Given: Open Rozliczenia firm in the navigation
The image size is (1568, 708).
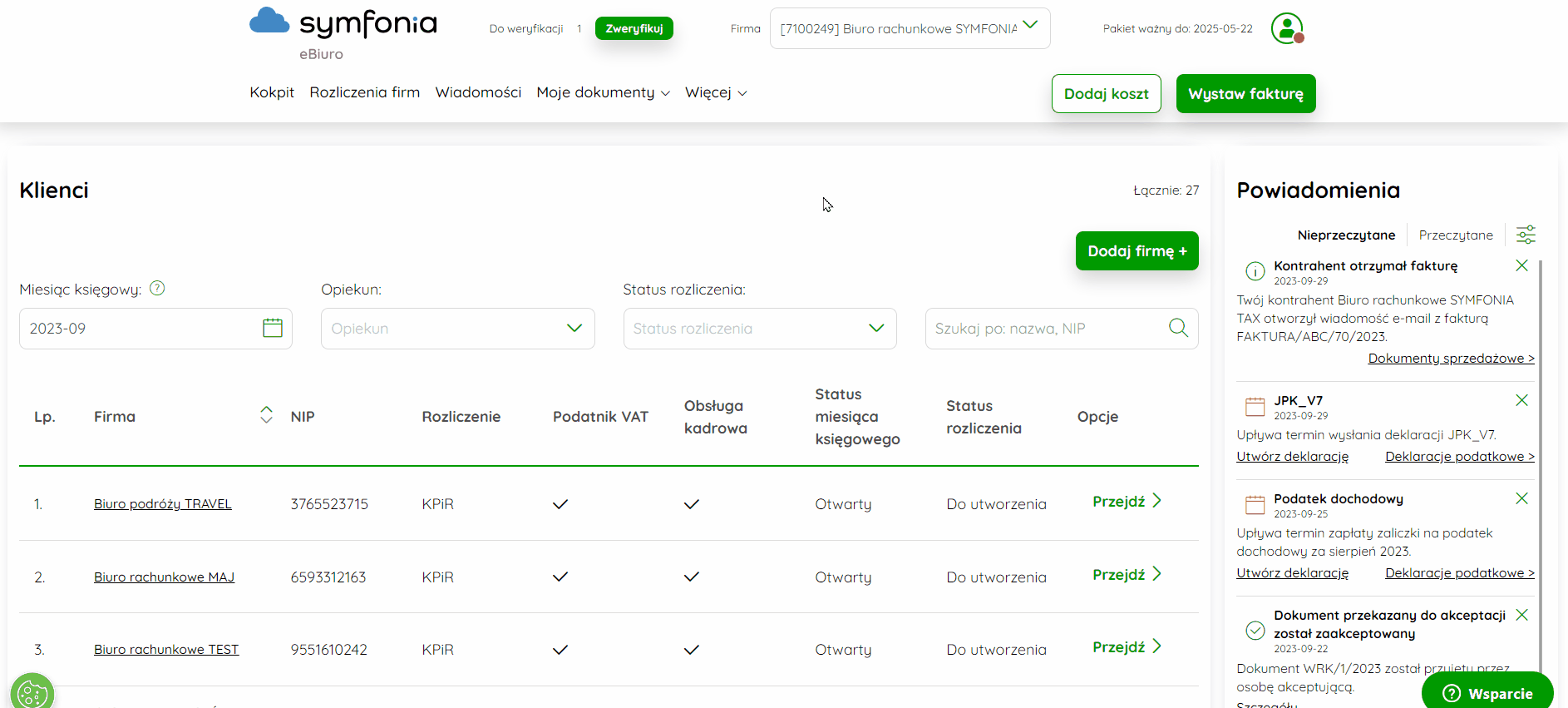Looking at the screenshot, I should 365,92.
